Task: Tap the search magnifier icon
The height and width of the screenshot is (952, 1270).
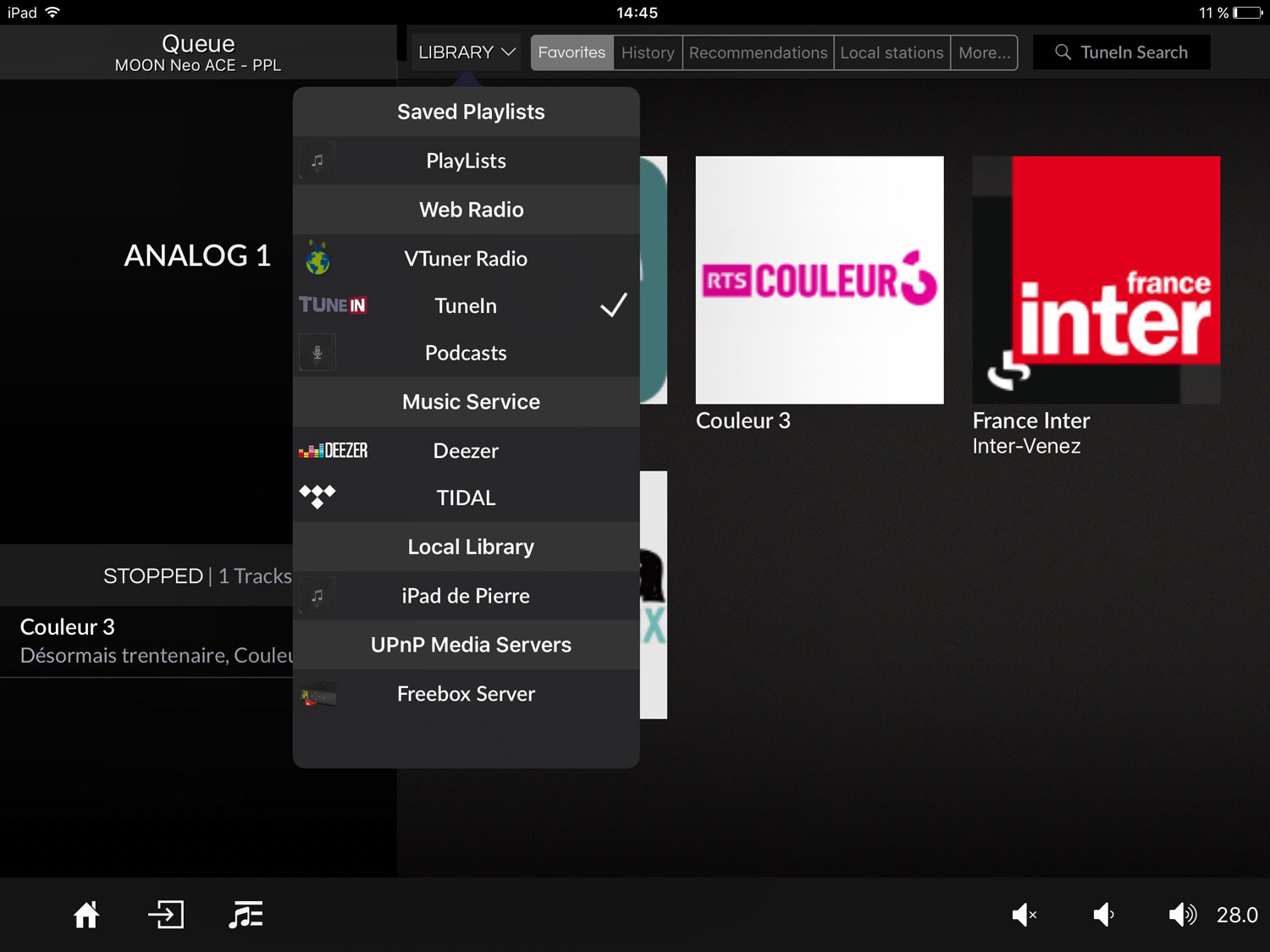Action: (x=1063, y=52)
